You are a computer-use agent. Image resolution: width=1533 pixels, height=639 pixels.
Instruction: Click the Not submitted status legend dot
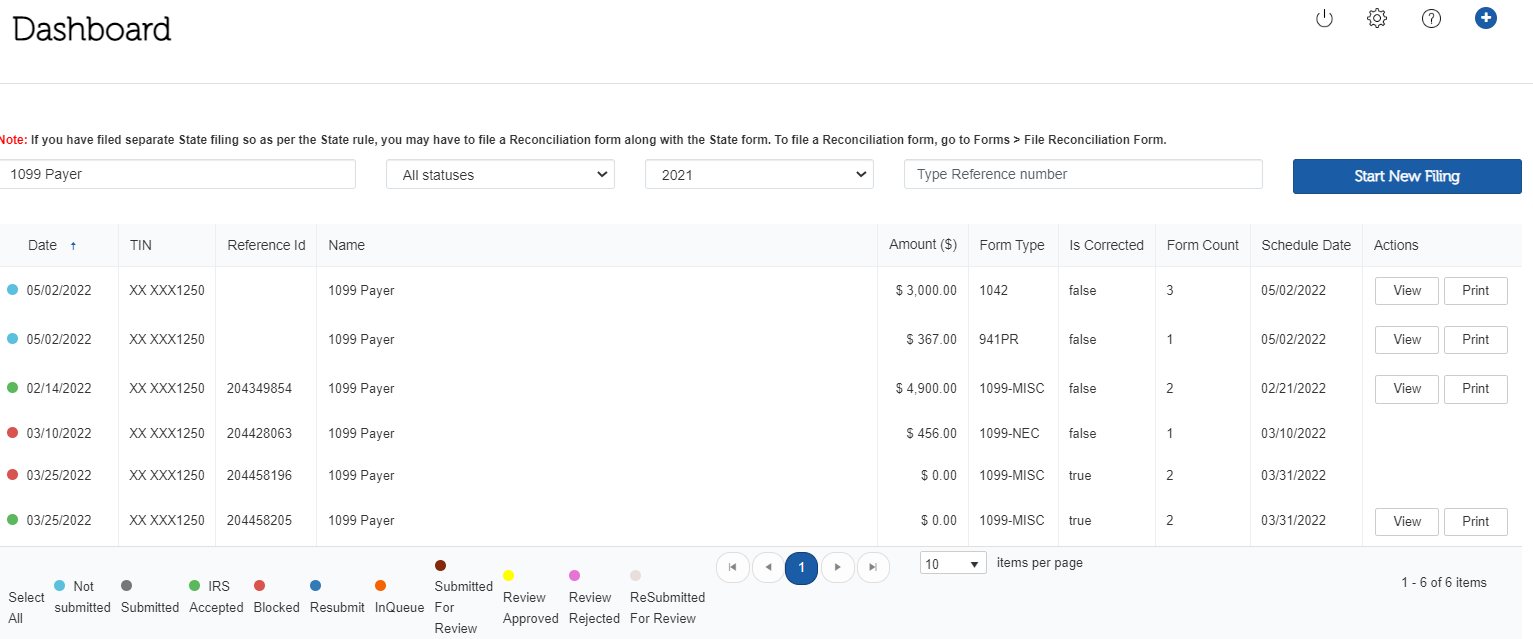click(x=60, y=586)
